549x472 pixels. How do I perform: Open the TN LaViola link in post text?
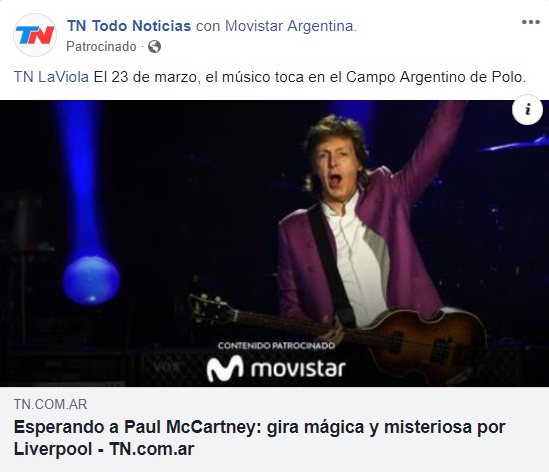click(51, 77)
